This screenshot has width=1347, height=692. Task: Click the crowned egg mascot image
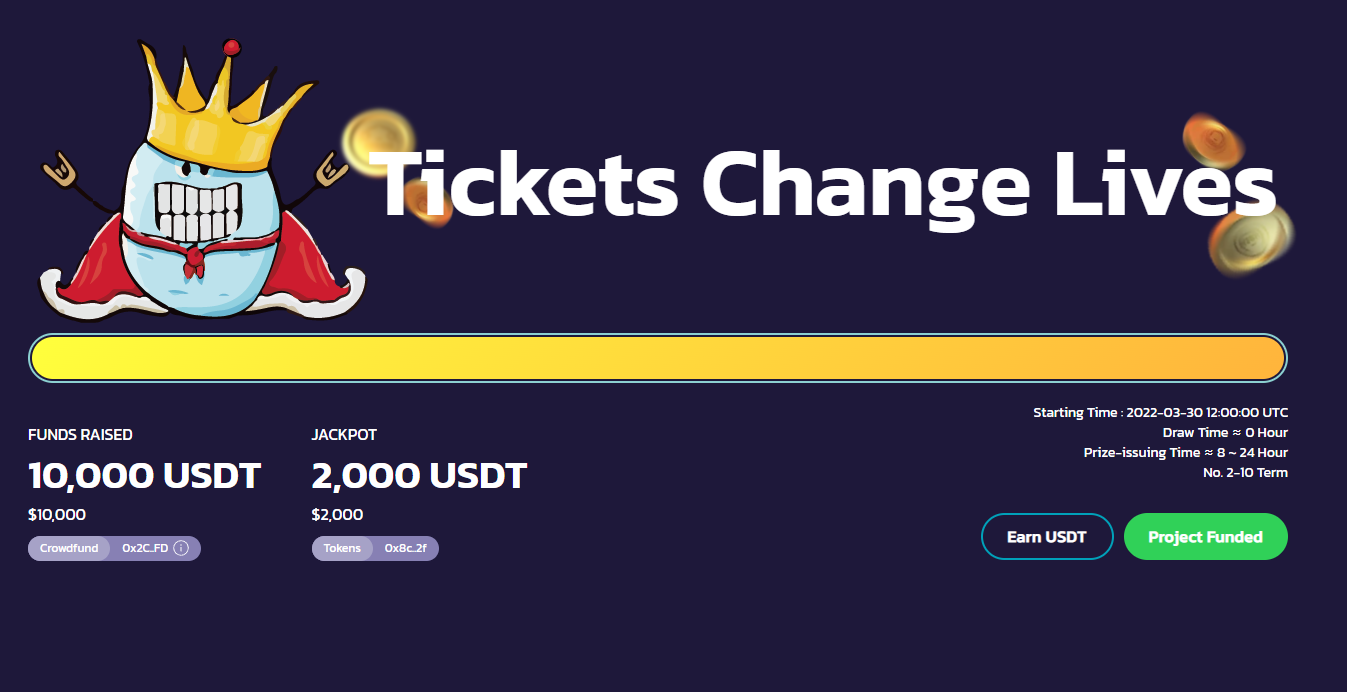coord(200,180)
